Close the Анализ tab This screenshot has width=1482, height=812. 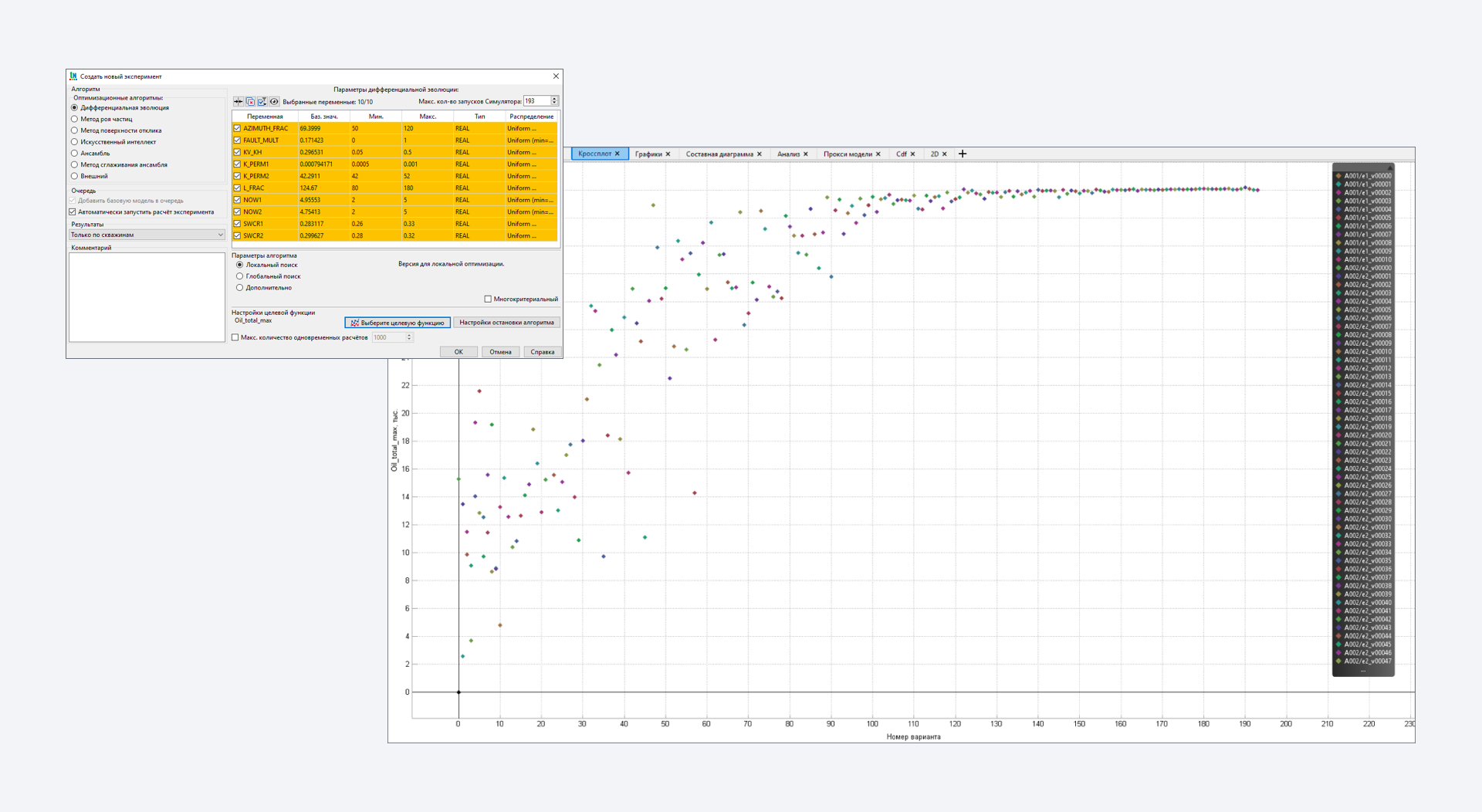[x=806, y=154]
